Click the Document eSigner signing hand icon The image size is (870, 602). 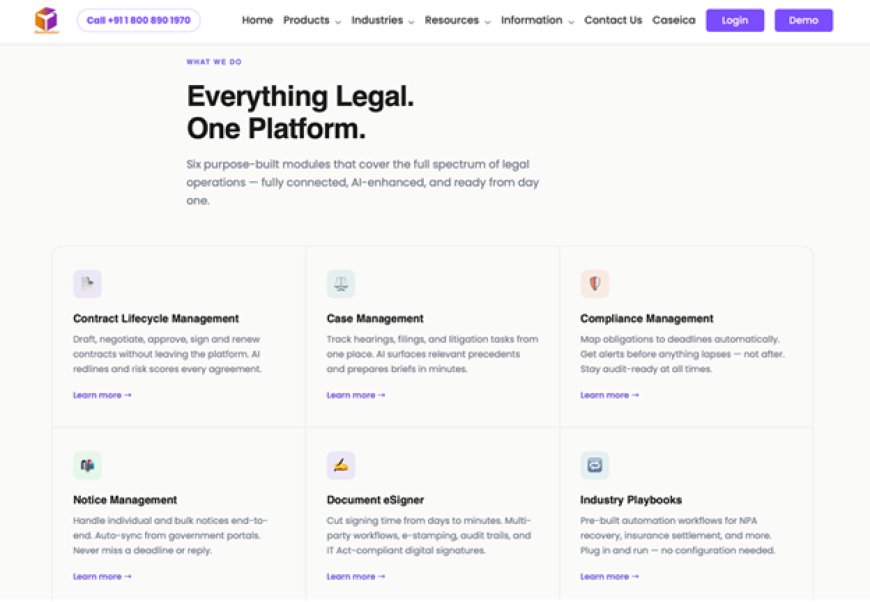click(341, 466)
